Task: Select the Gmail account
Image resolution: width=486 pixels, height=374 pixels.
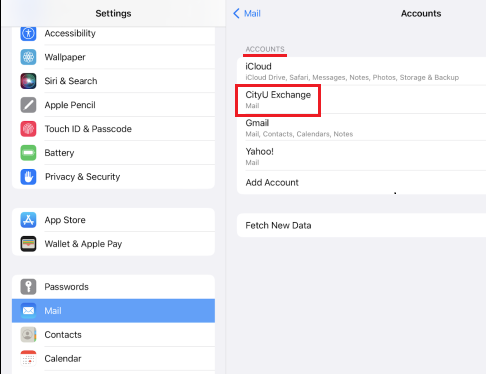Action: 361,128
